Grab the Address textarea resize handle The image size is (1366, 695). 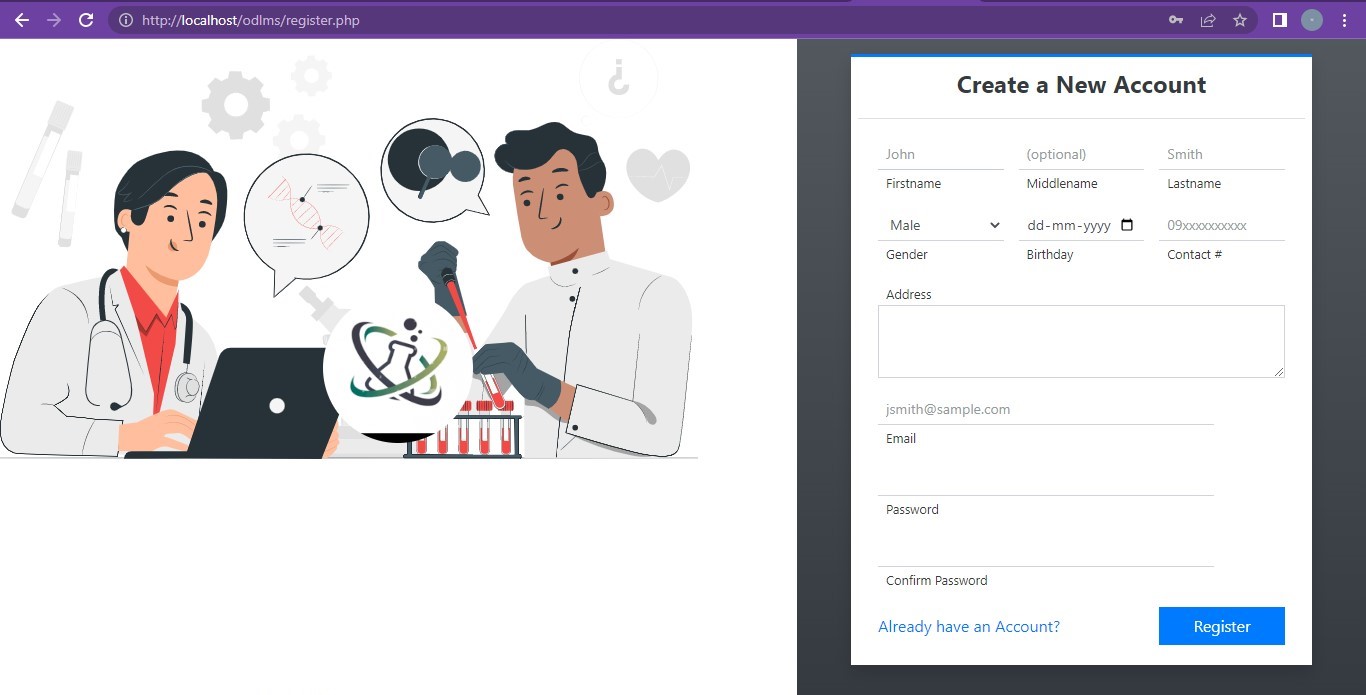1278,371
